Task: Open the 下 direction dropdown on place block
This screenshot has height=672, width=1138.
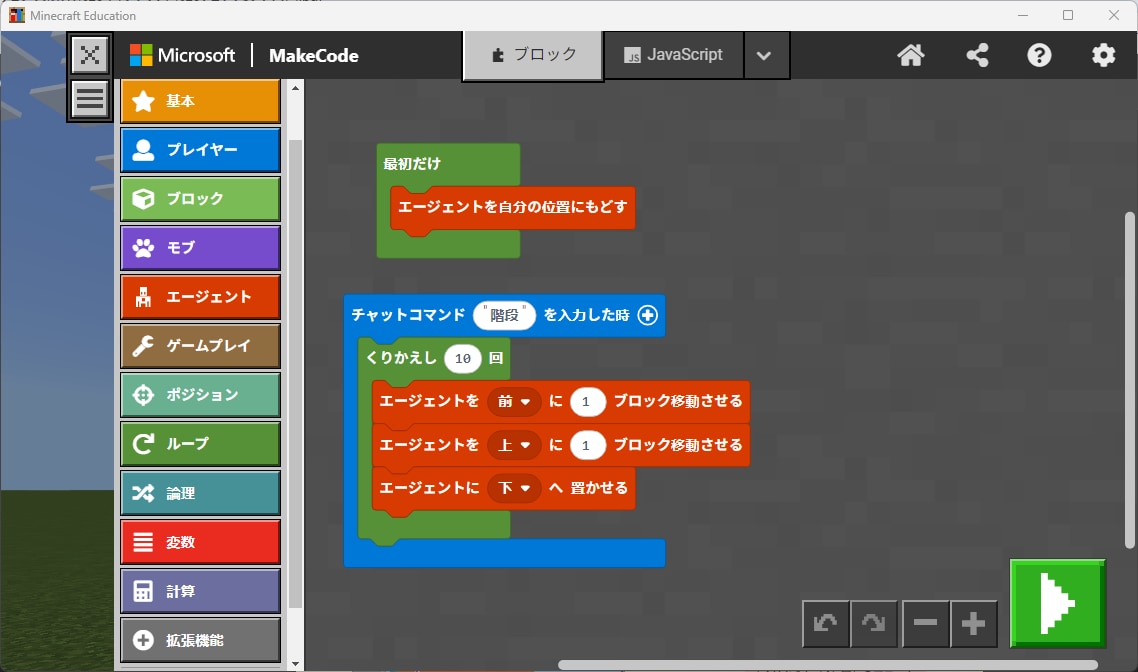Action: coord(514,488)
